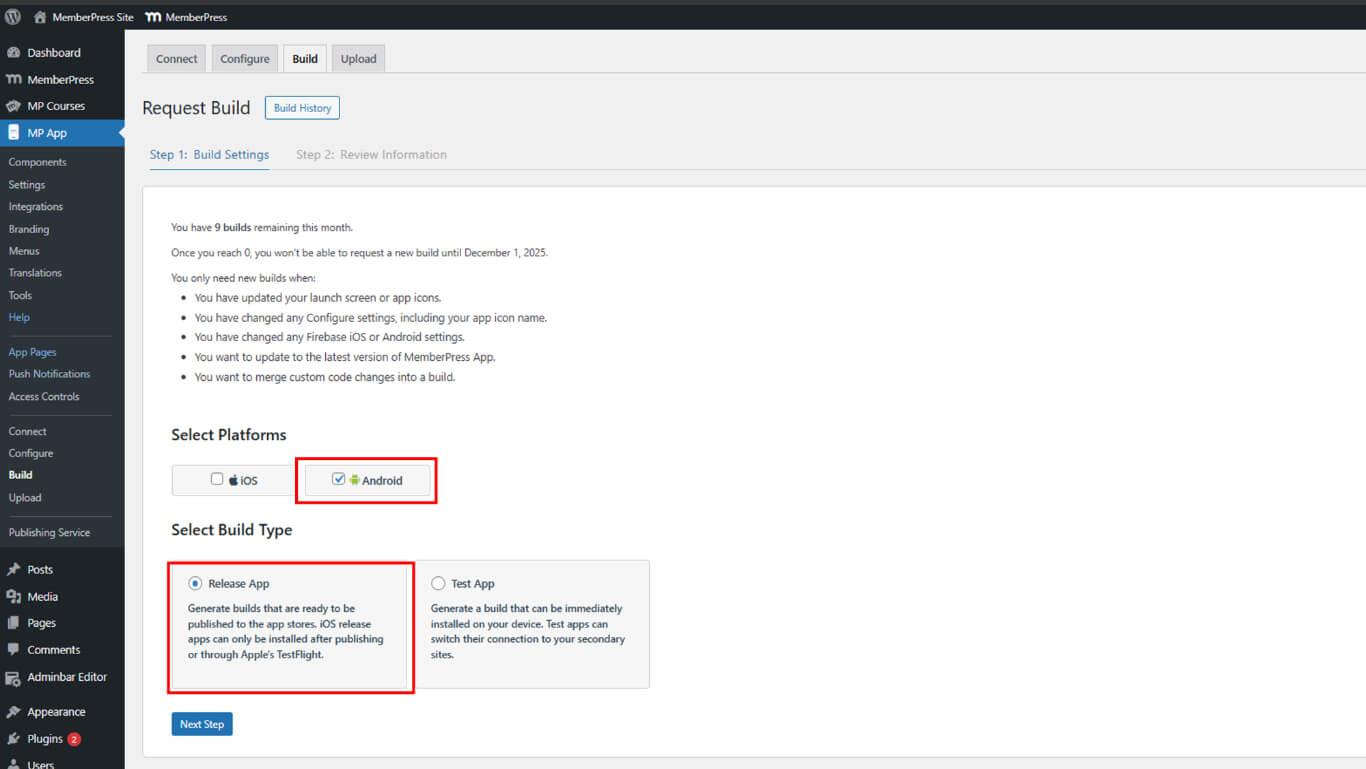
Task: Click the Comments speech bubble icon
Action: 13,650
